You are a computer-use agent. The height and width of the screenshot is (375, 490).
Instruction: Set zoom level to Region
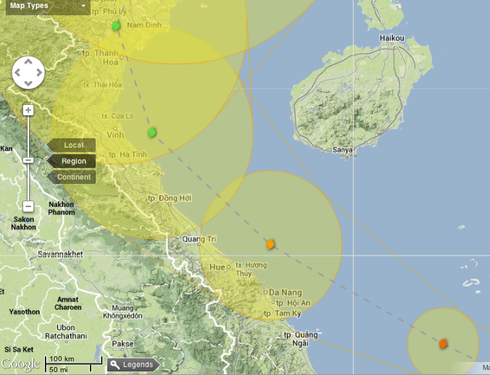coord(72,161)
